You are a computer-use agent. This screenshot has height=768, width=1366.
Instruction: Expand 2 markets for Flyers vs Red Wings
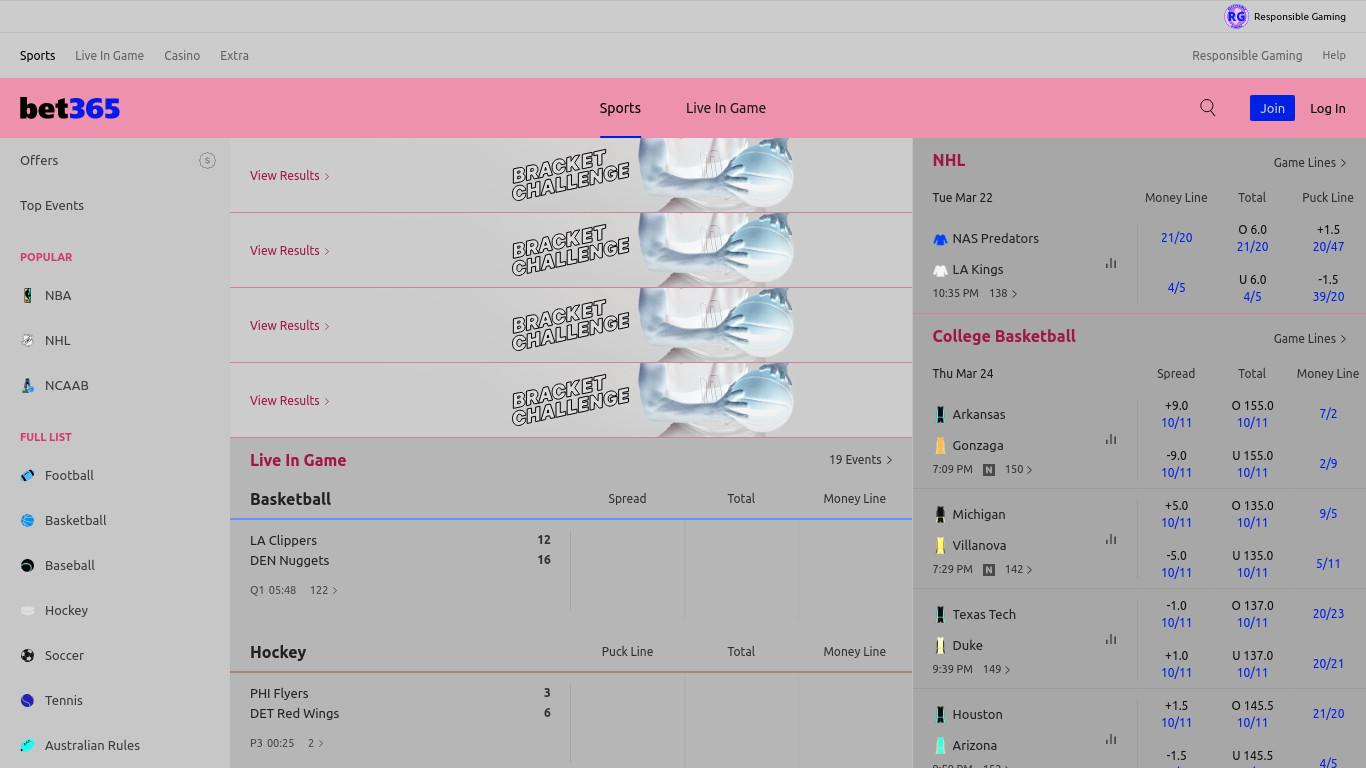click(316, 743)
